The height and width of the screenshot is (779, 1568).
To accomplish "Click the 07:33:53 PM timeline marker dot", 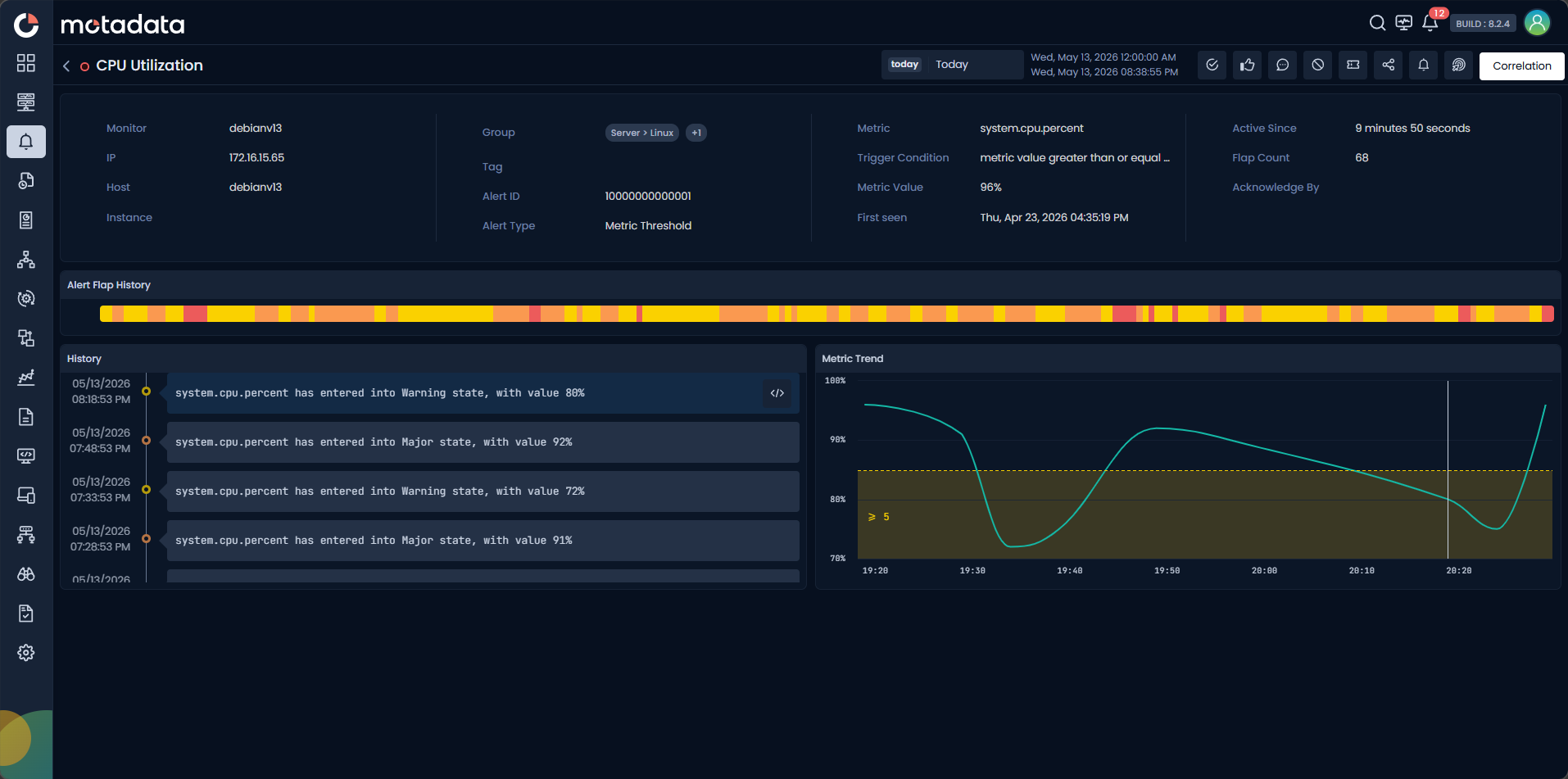I will (x=147, y=490).
